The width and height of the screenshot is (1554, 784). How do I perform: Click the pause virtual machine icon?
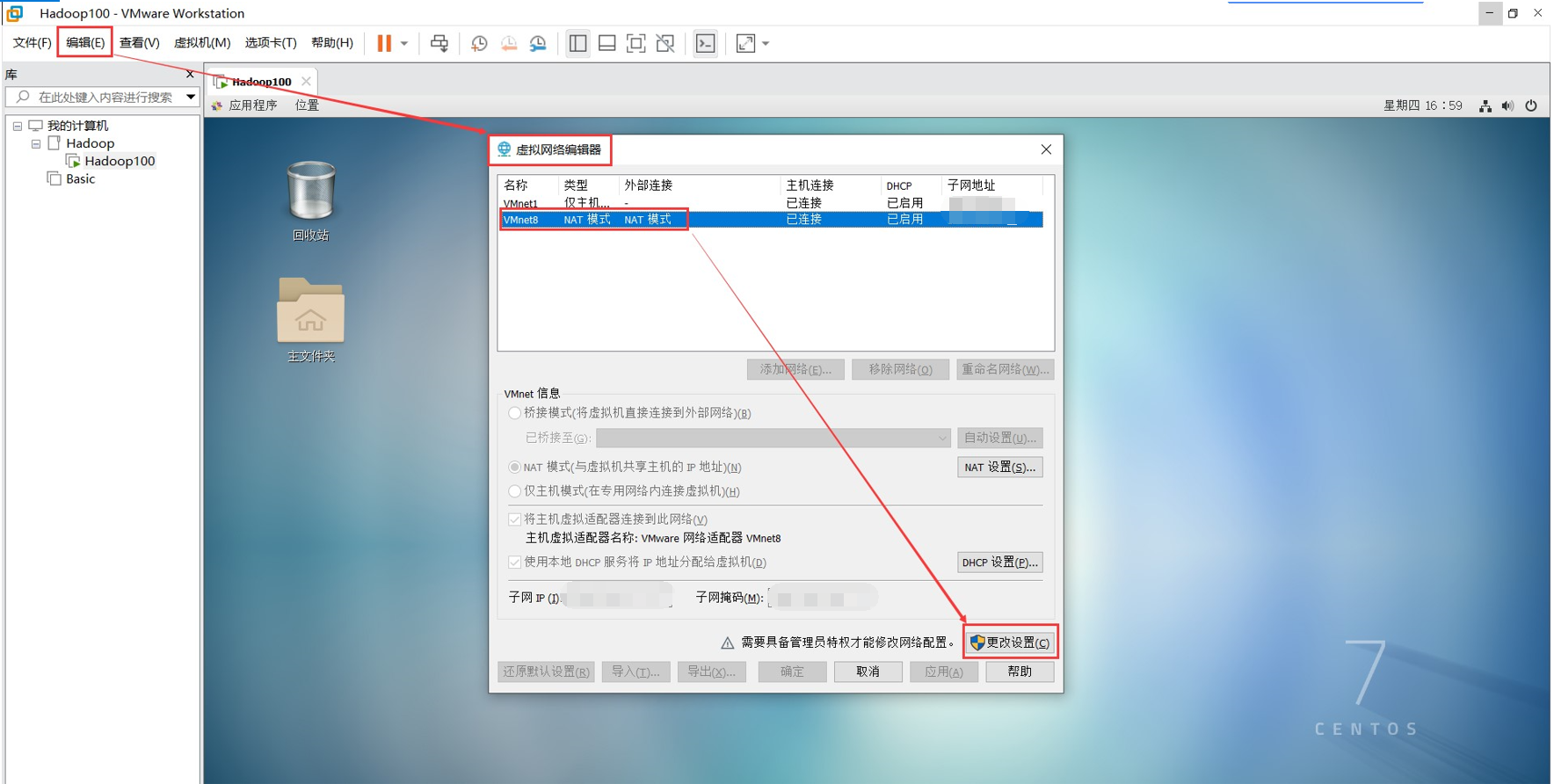(x=384, y=43)
